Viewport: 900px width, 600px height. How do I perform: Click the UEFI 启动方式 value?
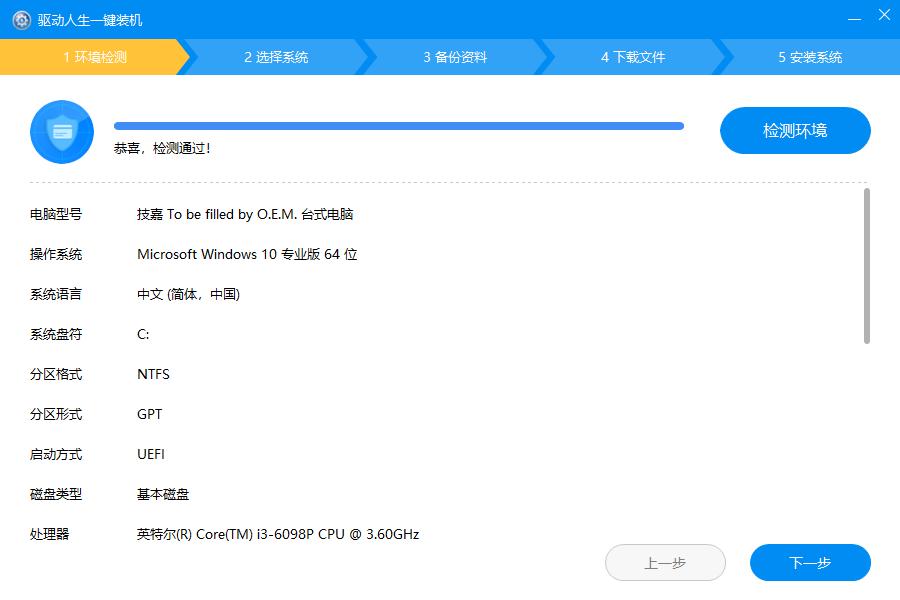[x=151, y=454]
